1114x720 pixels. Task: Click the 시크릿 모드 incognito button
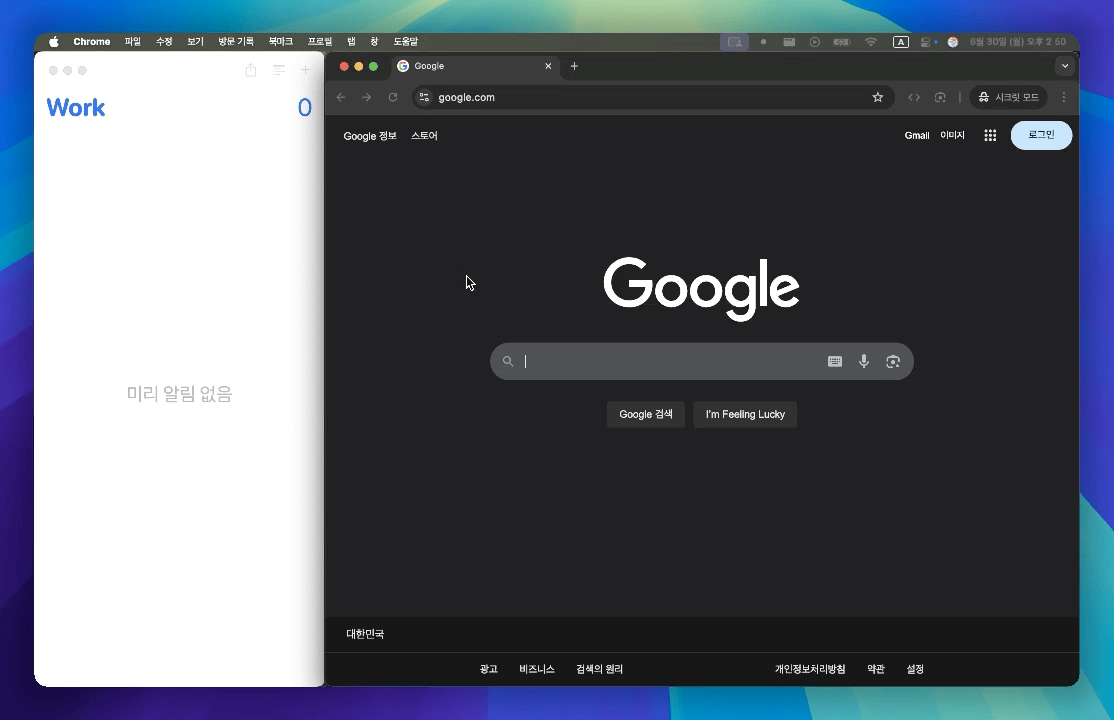(x=1009, y=97)
